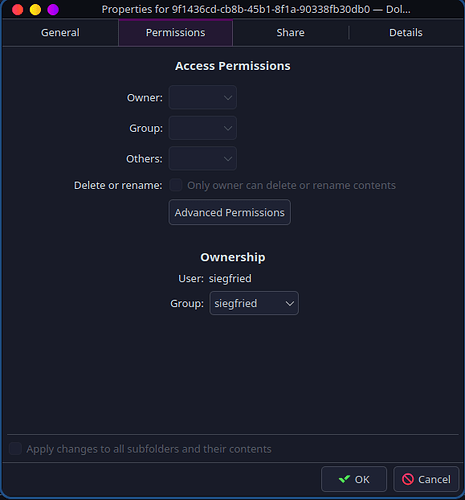Image resolution: width=465 pixels, height=500 pixels.
Task: Open the Advanced Permissions dialog
Action: tap(230, 212)
